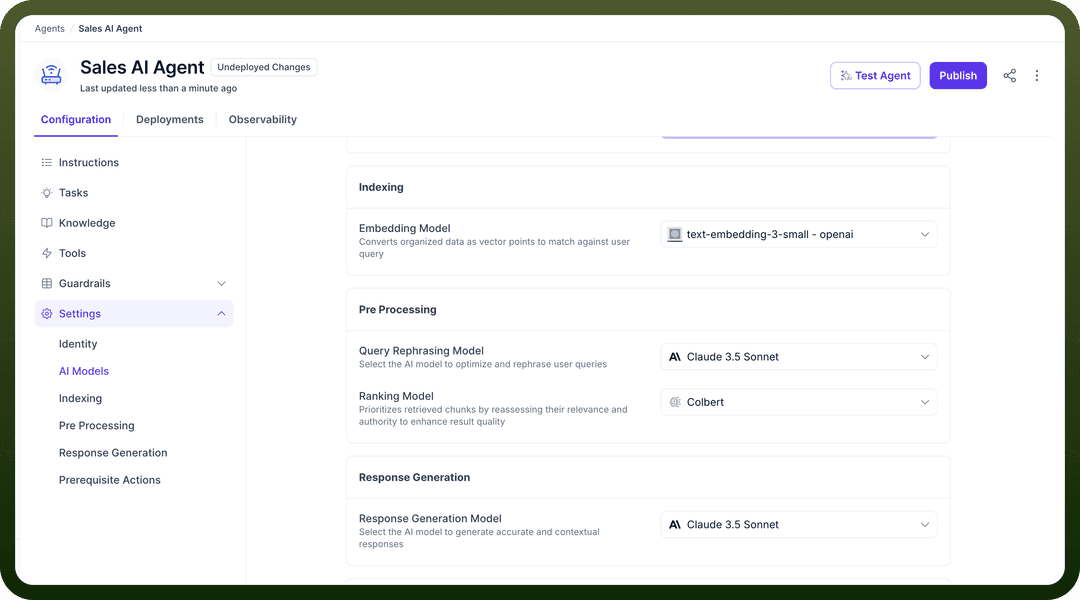Viewport: 1080px width, 600px height.
Task: Click the Pre Processing section heading
Action: pos(397,310)
